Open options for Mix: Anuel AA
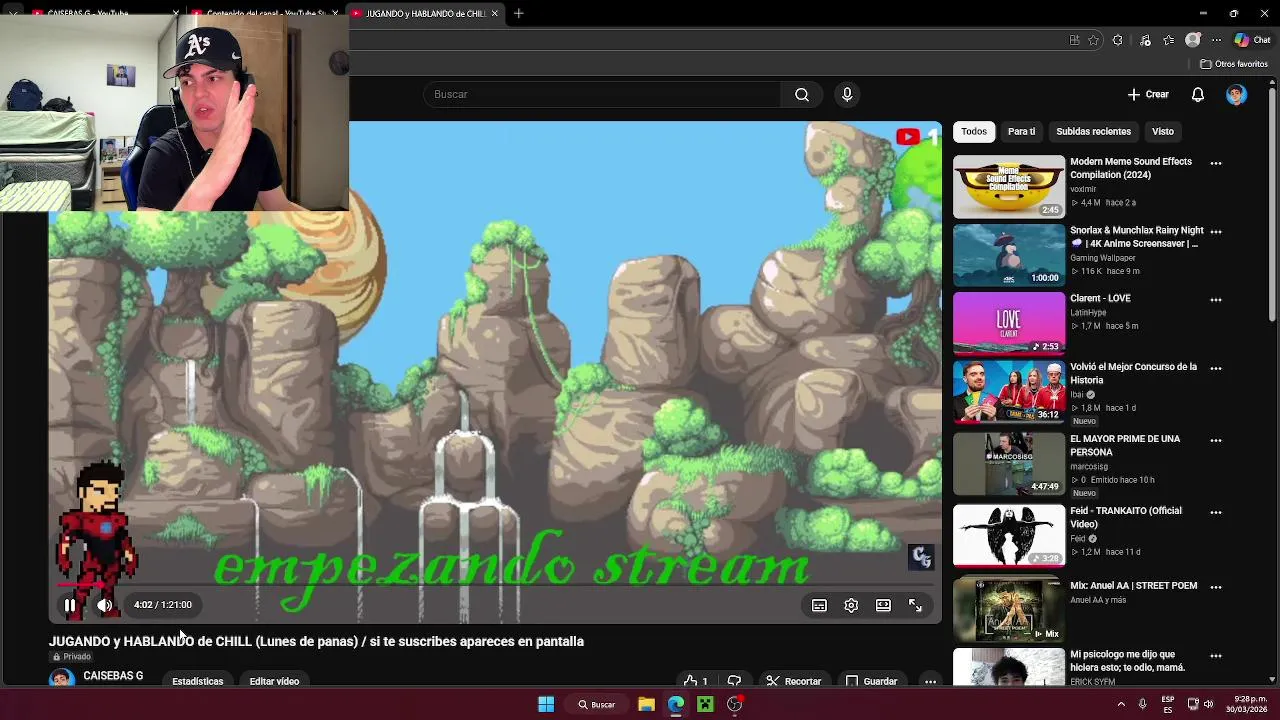This screenshot has width=1280, height=720. tap(1216, 587)
